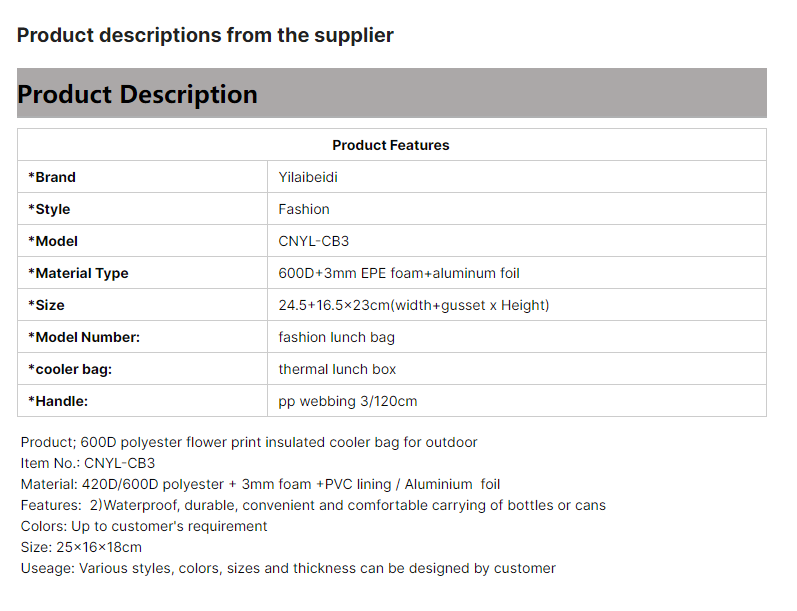Click the '*Size' row label

click(46, 305)
